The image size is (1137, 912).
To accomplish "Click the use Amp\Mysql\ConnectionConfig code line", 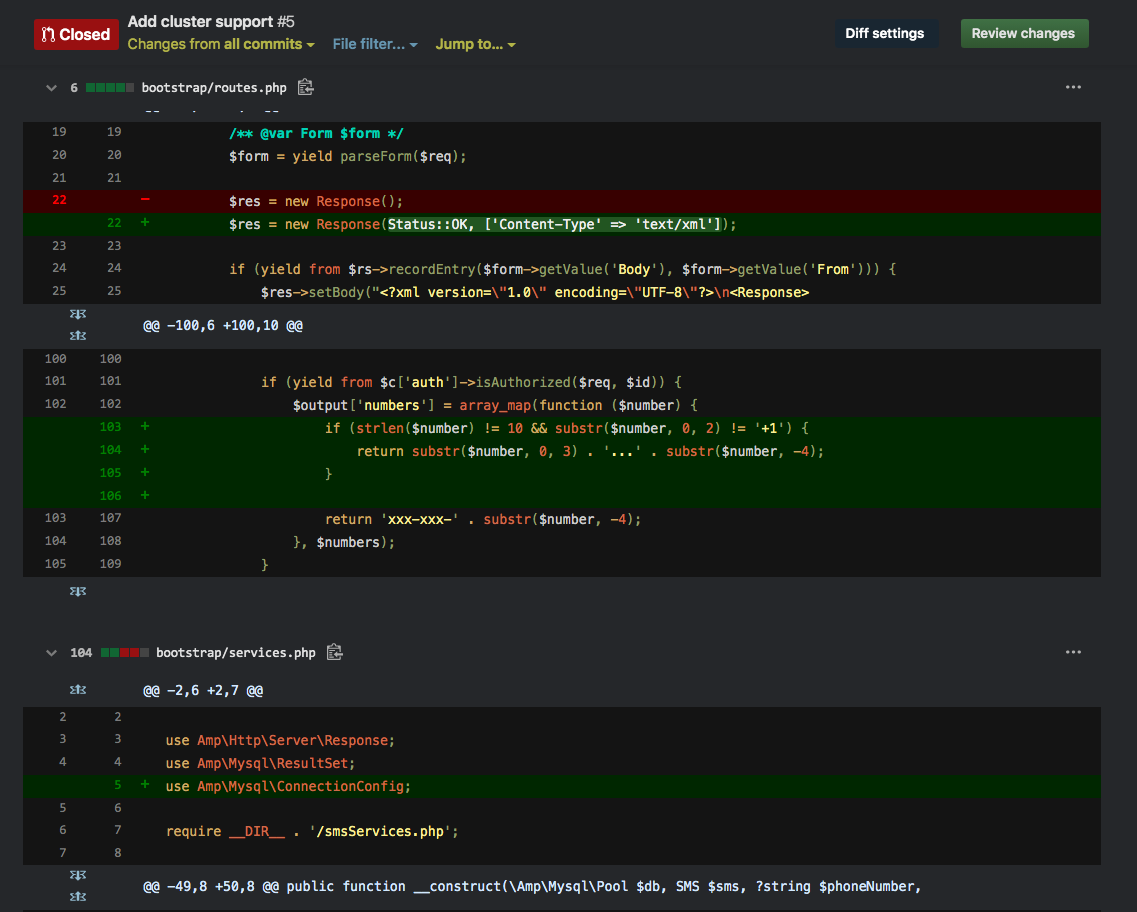I will [288, 787].
